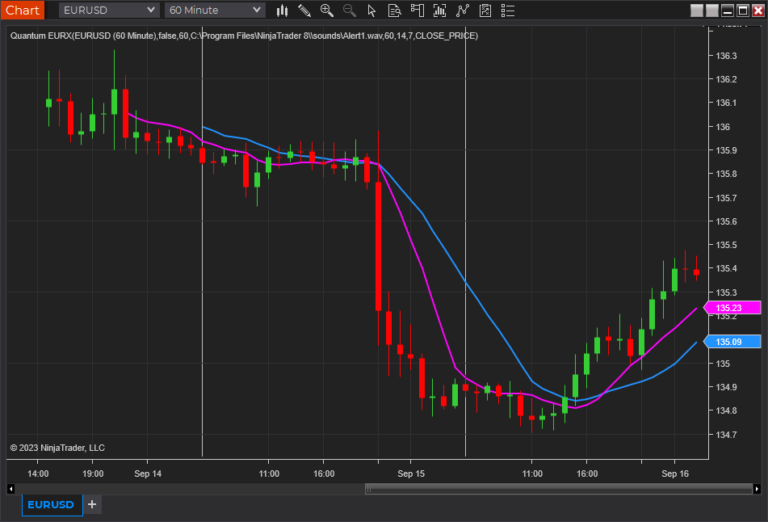Click the magenta 135.23 price marker

pos(735,308)
